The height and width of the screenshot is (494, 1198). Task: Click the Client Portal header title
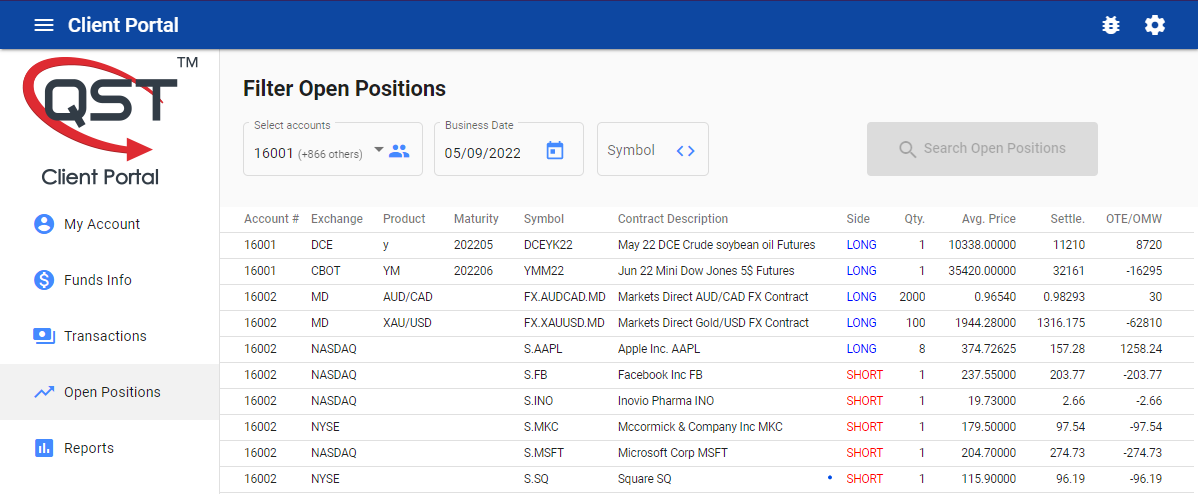point(123,25)
